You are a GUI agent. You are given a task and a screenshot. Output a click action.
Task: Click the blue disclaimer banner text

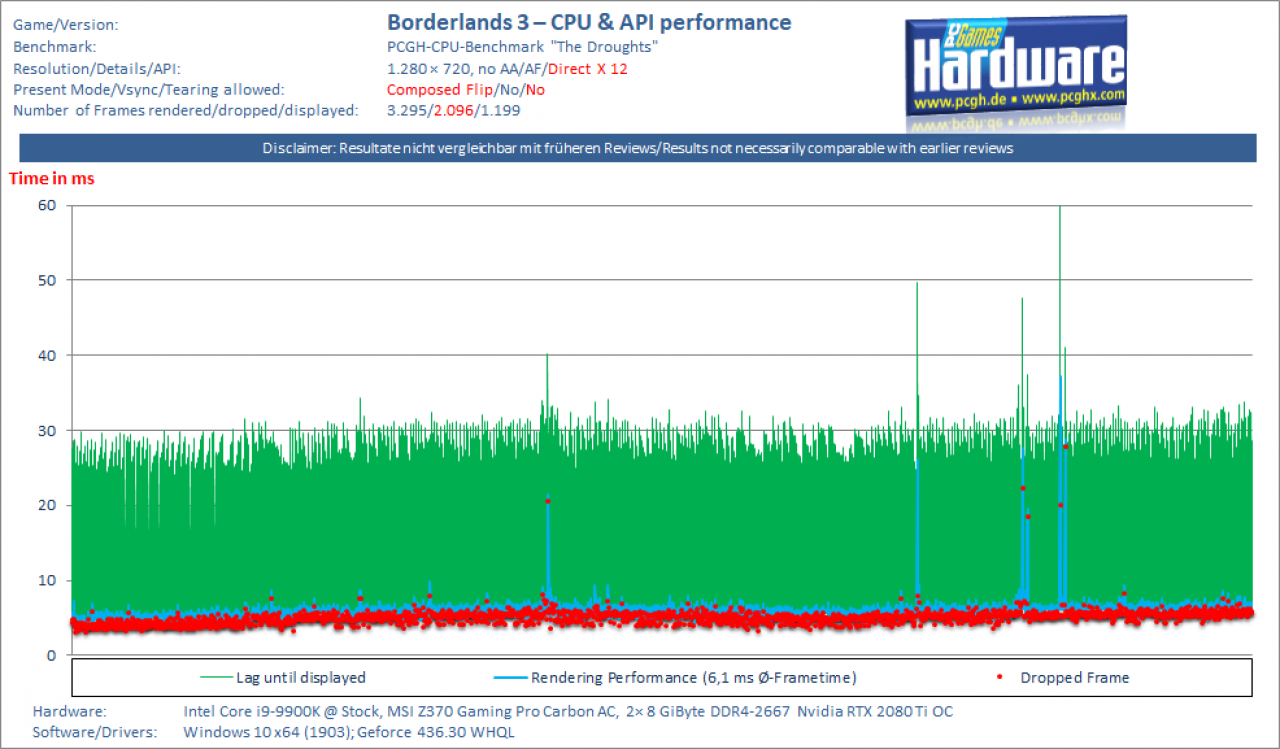pos(638,148)
